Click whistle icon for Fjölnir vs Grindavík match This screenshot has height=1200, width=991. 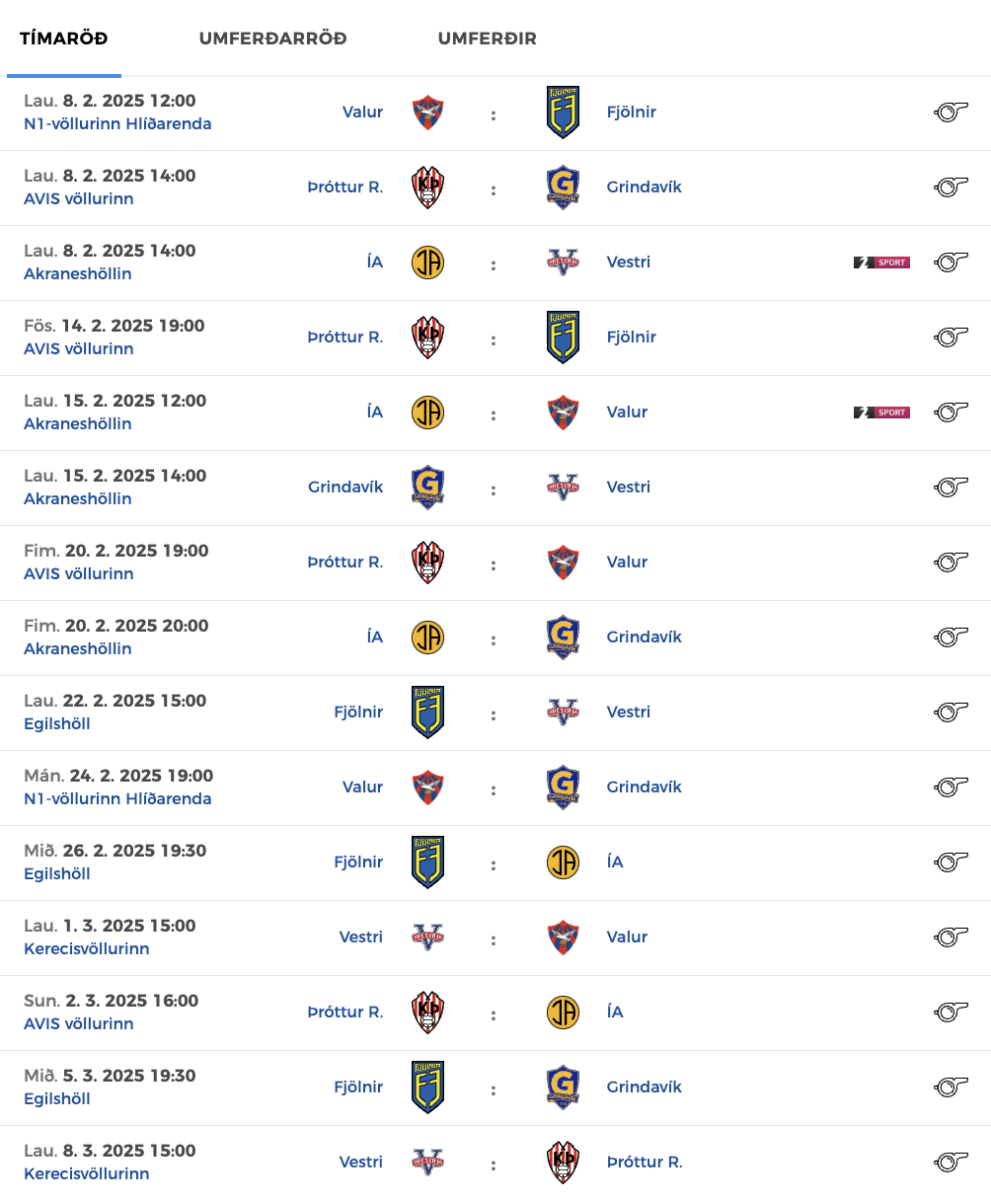pos(951,1087)
